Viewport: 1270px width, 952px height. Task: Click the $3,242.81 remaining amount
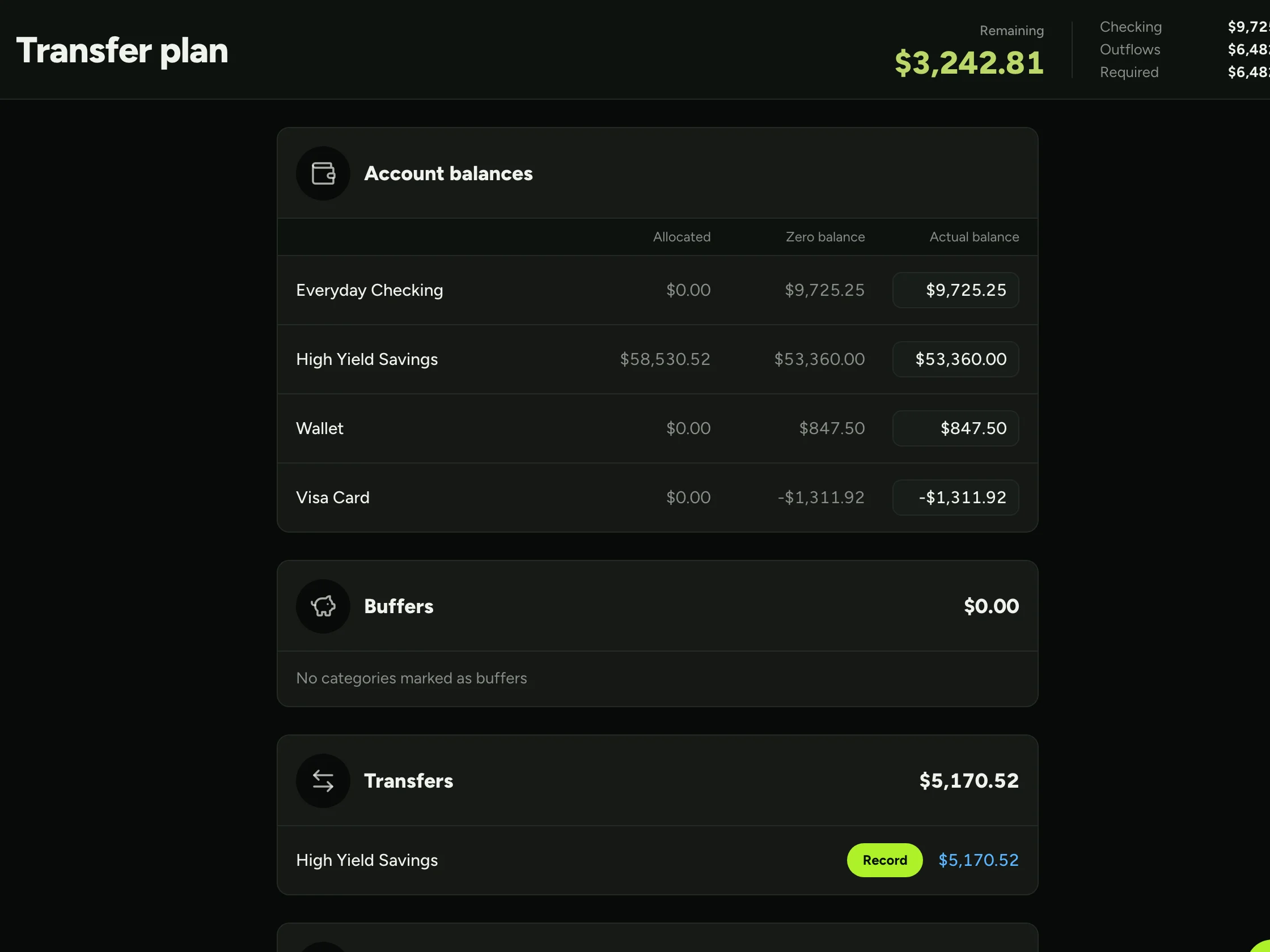point(969,62)
